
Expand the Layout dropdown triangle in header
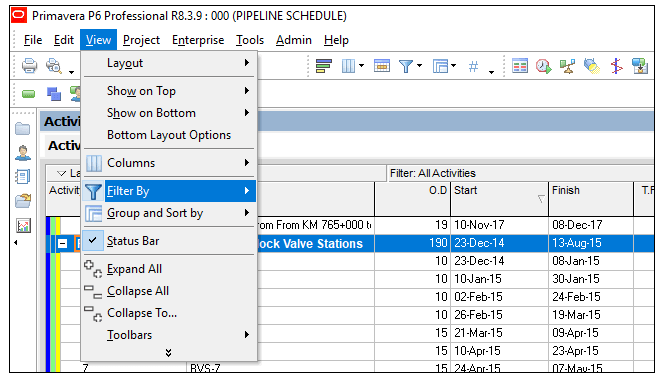tap(62, 173)
